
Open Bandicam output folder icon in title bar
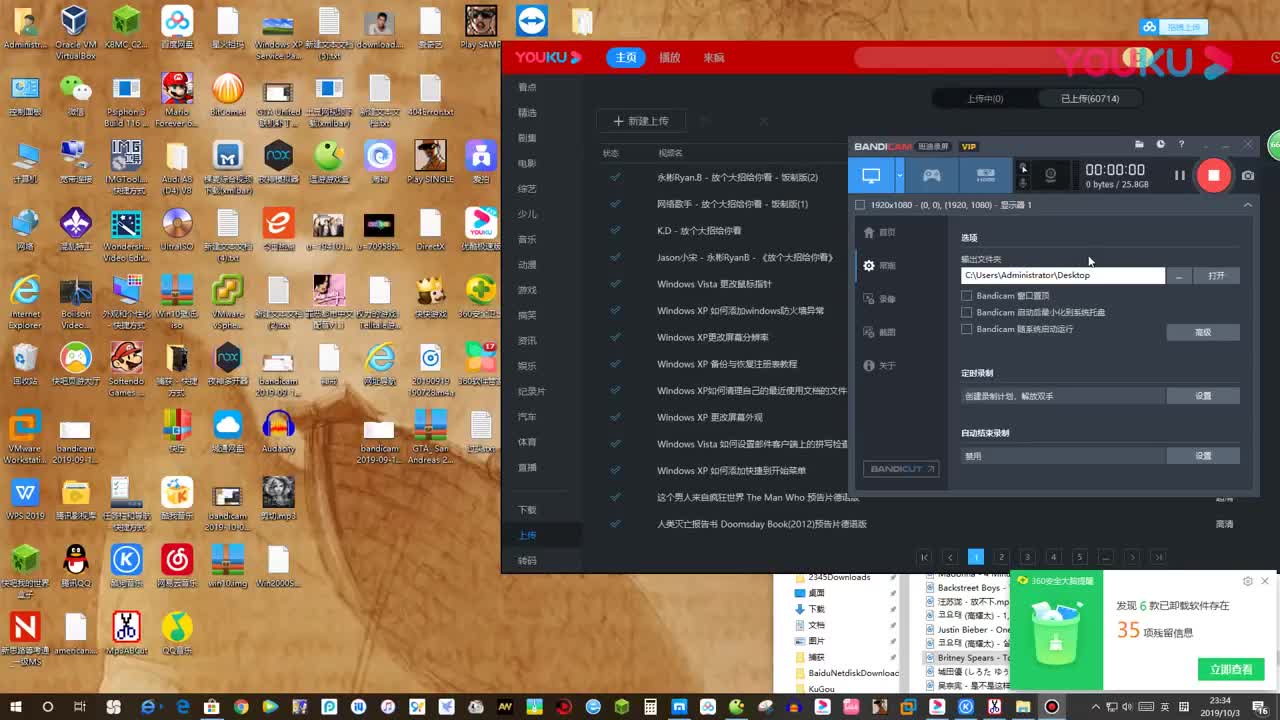[1139, 145]
